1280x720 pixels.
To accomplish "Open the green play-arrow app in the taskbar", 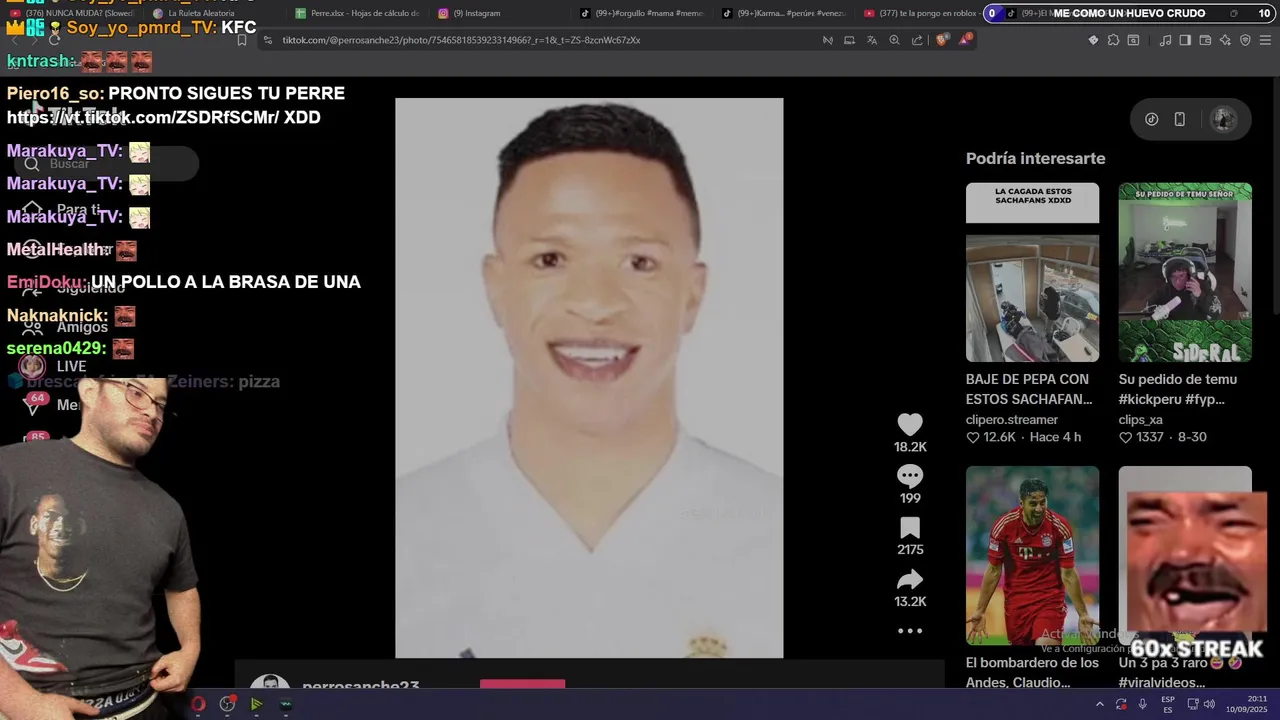I will coord(256,704).
